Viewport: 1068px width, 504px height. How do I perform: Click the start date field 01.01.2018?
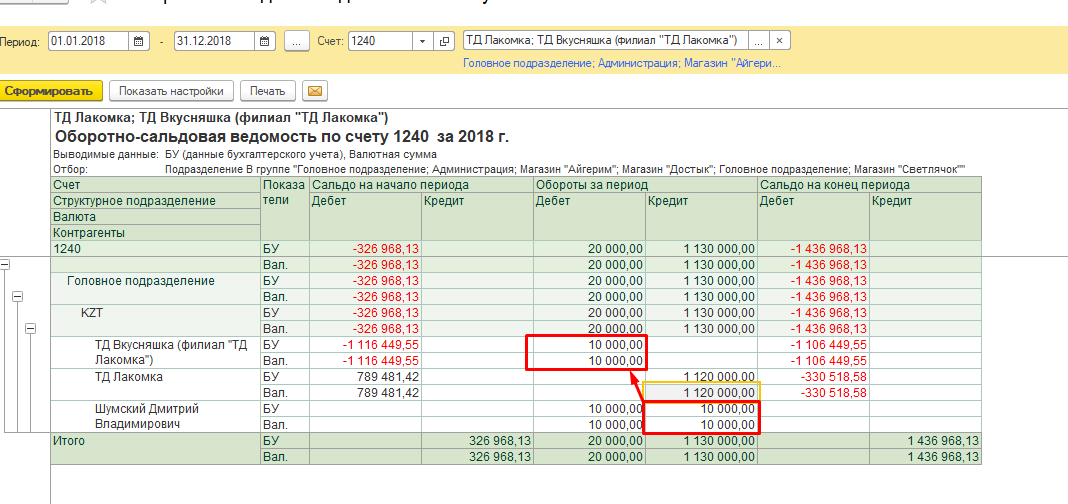click(x=89, y=41)
